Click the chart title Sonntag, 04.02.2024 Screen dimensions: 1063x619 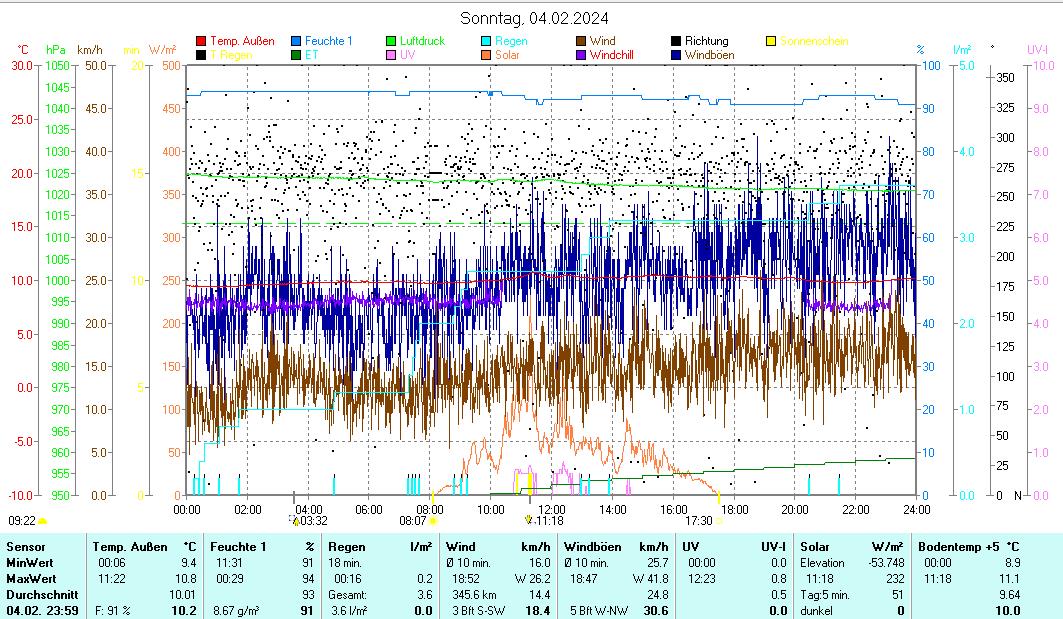tap(534, 18)
